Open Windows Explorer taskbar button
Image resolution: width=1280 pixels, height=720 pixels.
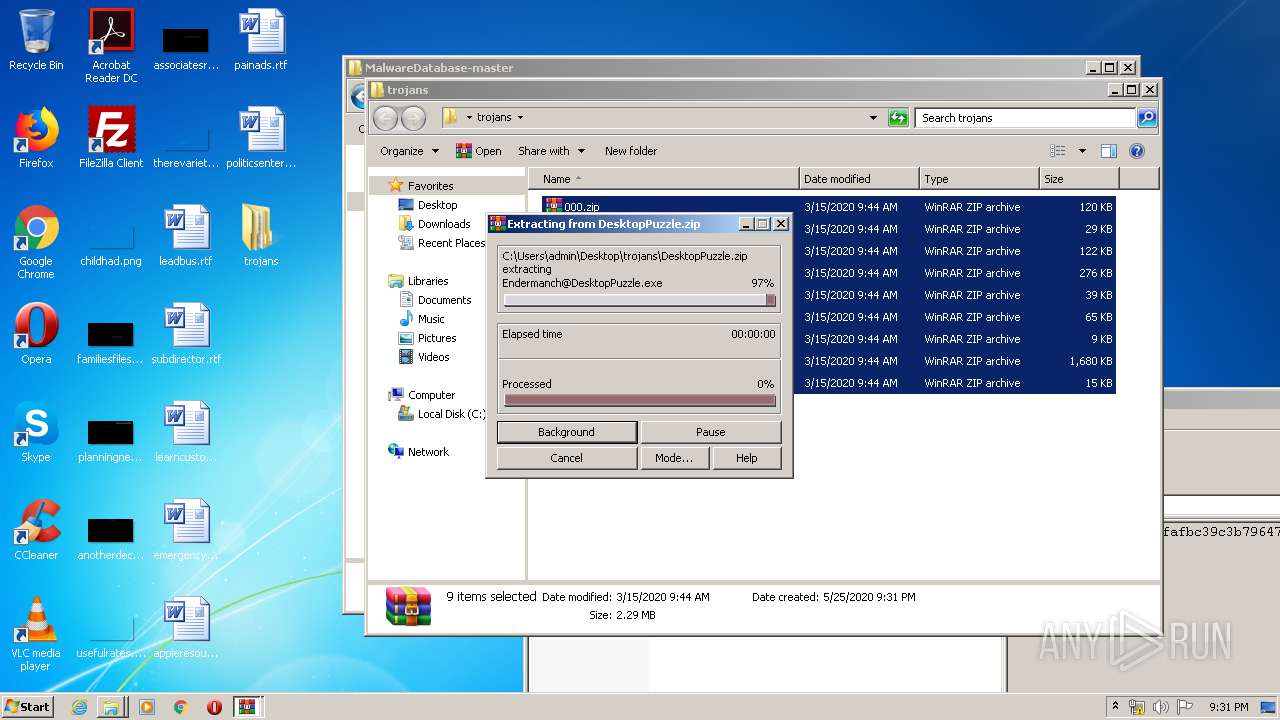point(111,707)
